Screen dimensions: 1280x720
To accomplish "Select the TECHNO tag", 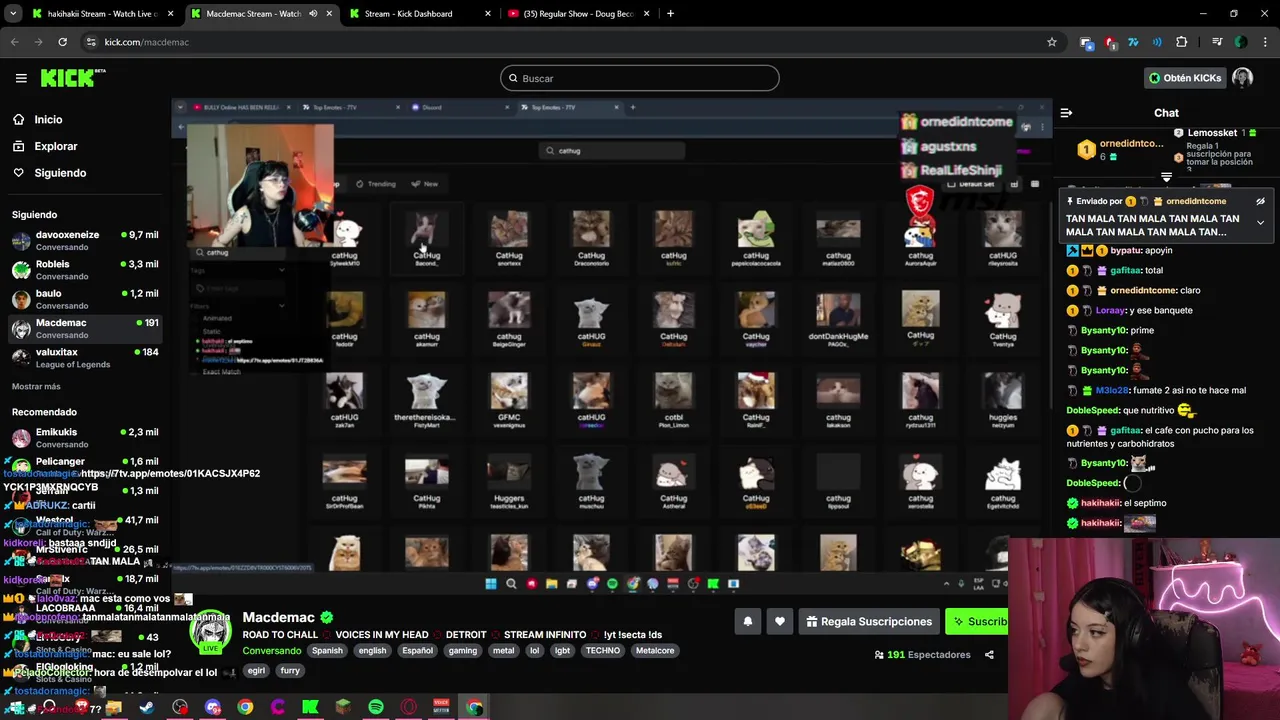I will point(602,651).
